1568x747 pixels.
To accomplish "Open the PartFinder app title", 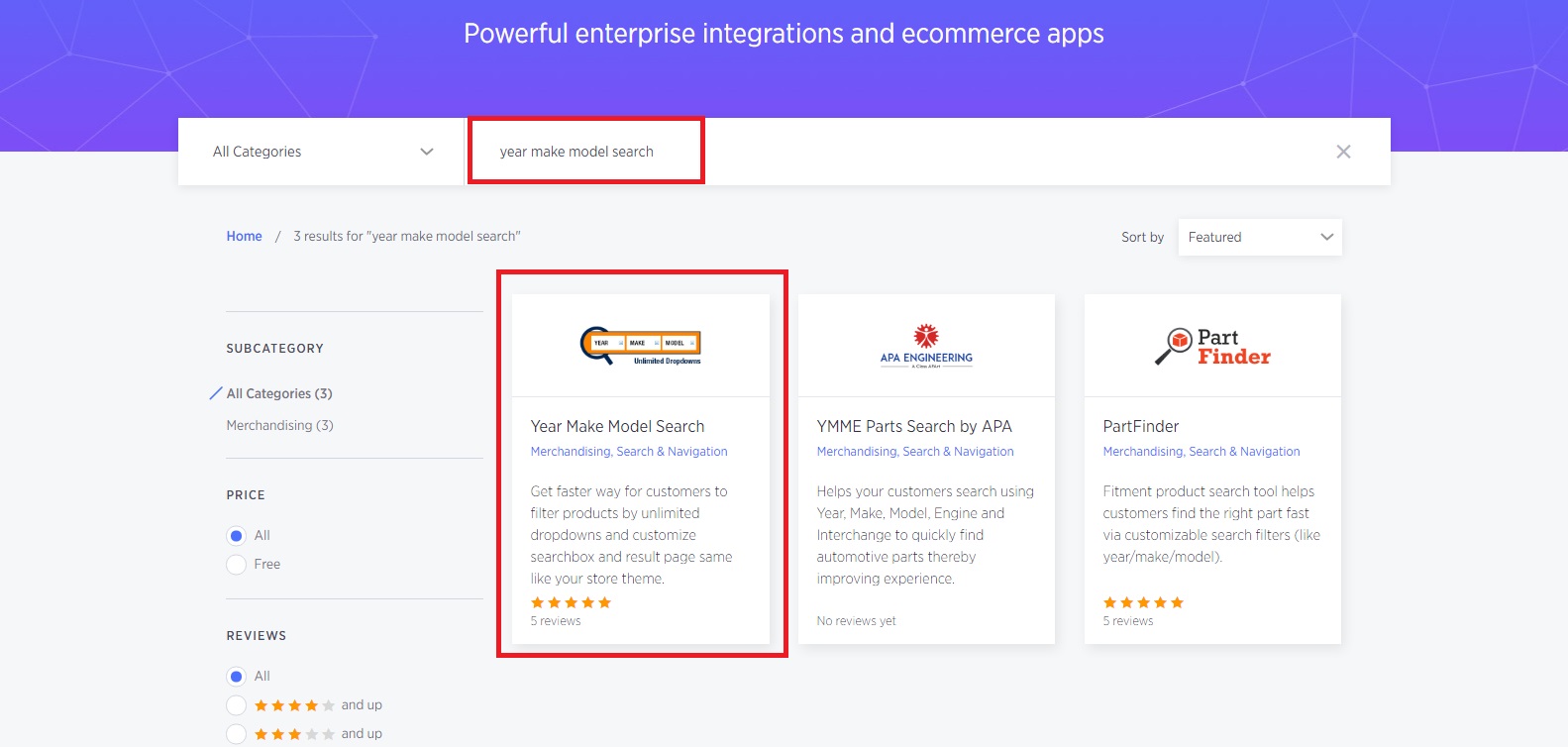I will click(x=1140, y=426).
